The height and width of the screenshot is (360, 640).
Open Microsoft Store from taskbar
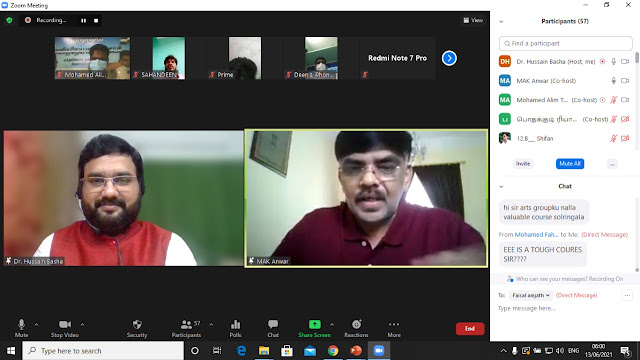(287, 351)
